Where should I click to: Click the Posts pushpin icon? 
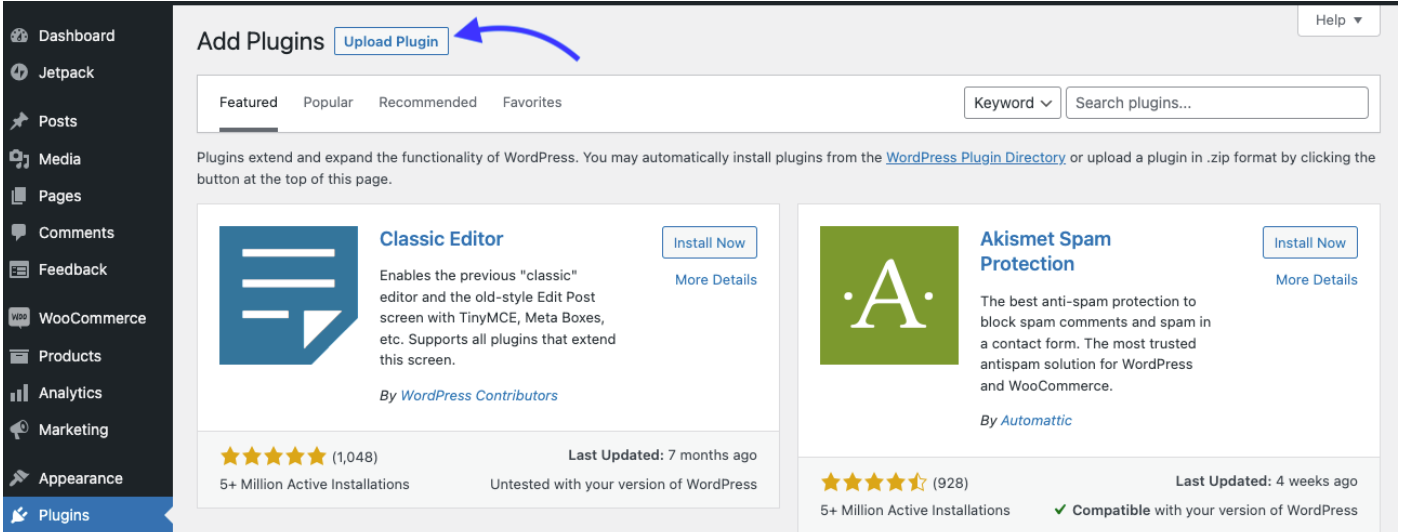point(19,121)
